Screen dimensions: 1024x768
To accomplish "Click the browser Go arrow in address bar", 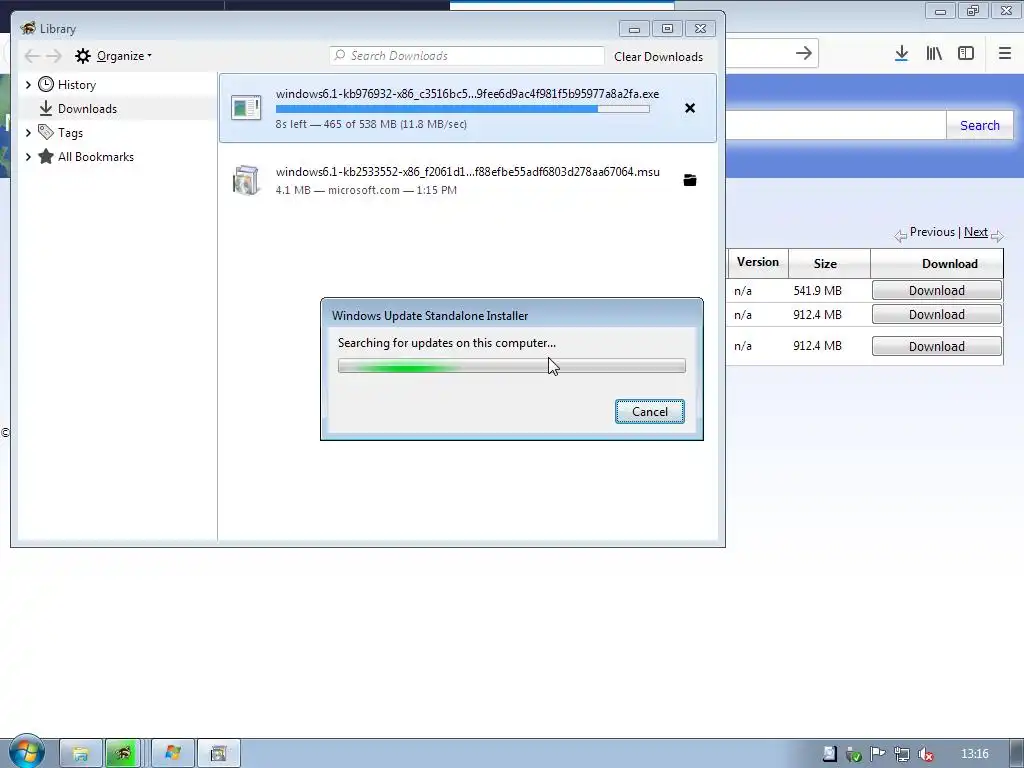I will click(804, 53).
